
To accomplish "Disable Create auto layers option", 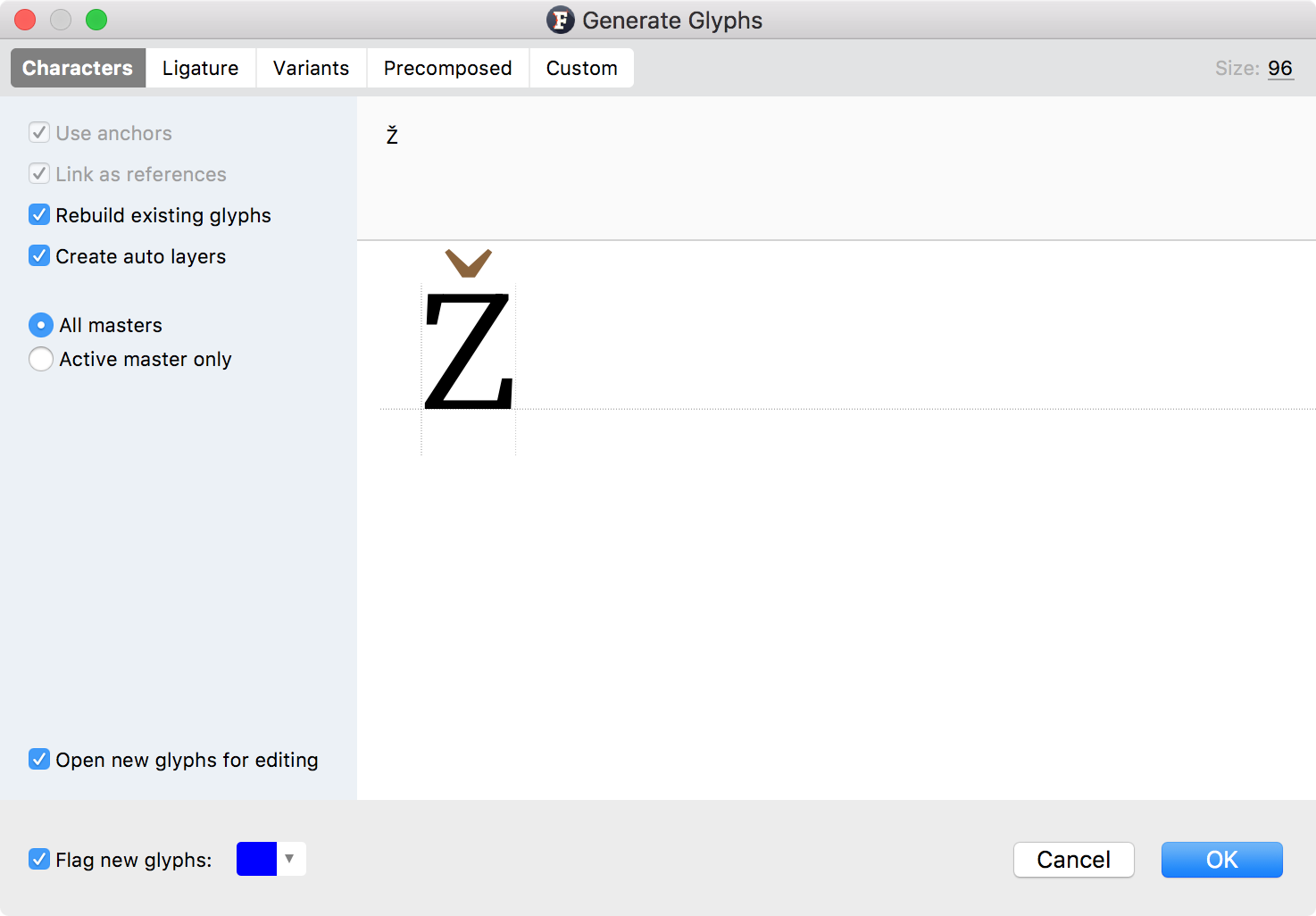I will tap(39, 255).
